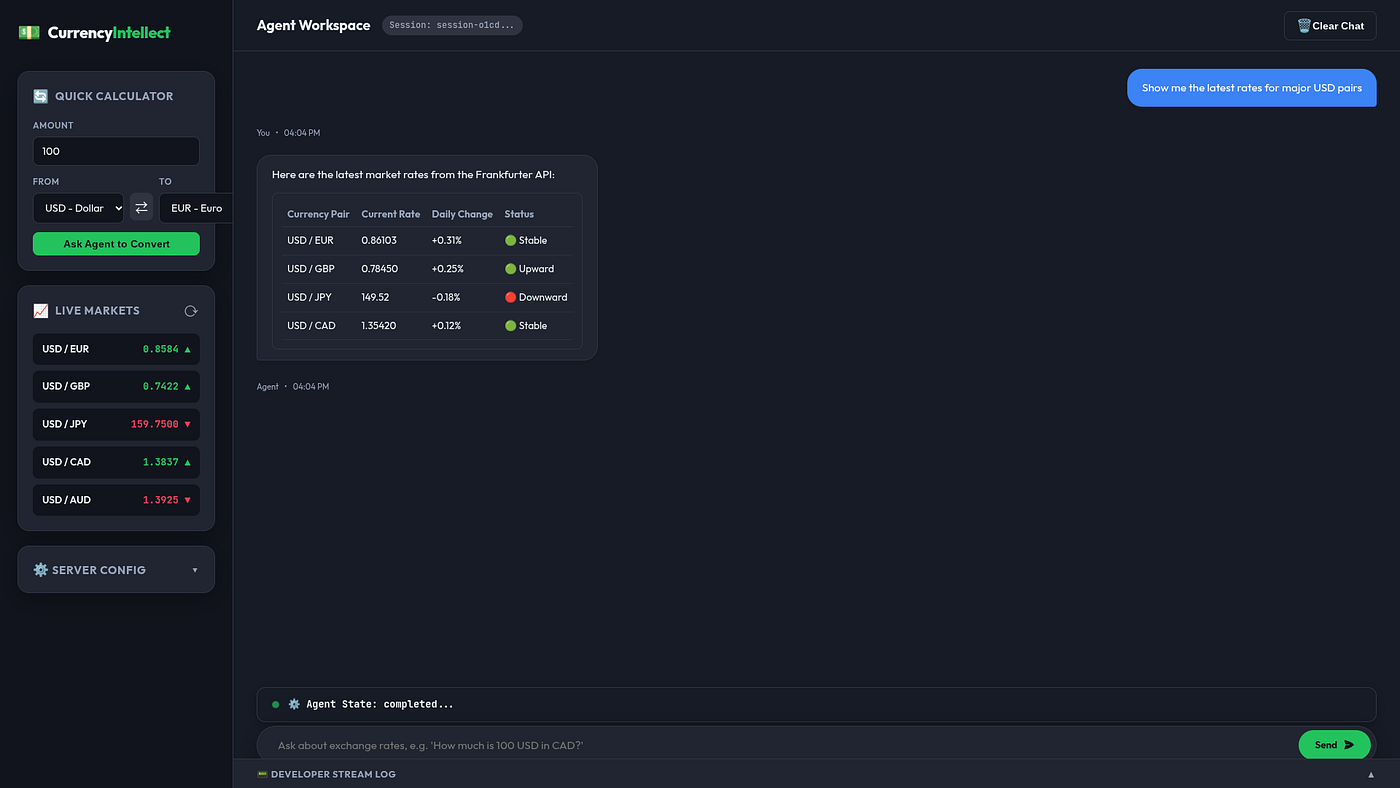Click the down arrow beside USD / AUD
This screenshot has width=1400, height=788.
pyautogui.click(x=187, y=500)
